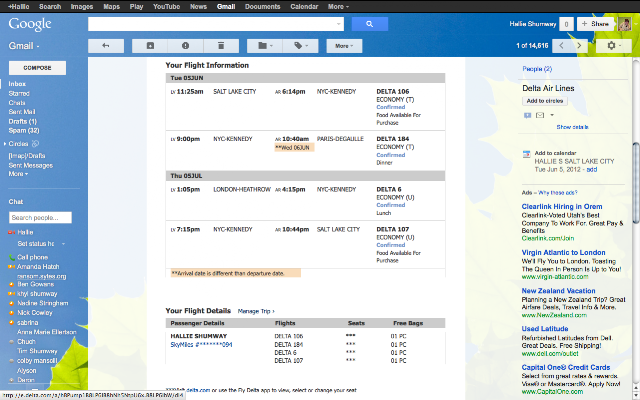Open Images in Google top bar
Image resolution: width=640 pixels, height=400 pixels.
coord(82,7)
